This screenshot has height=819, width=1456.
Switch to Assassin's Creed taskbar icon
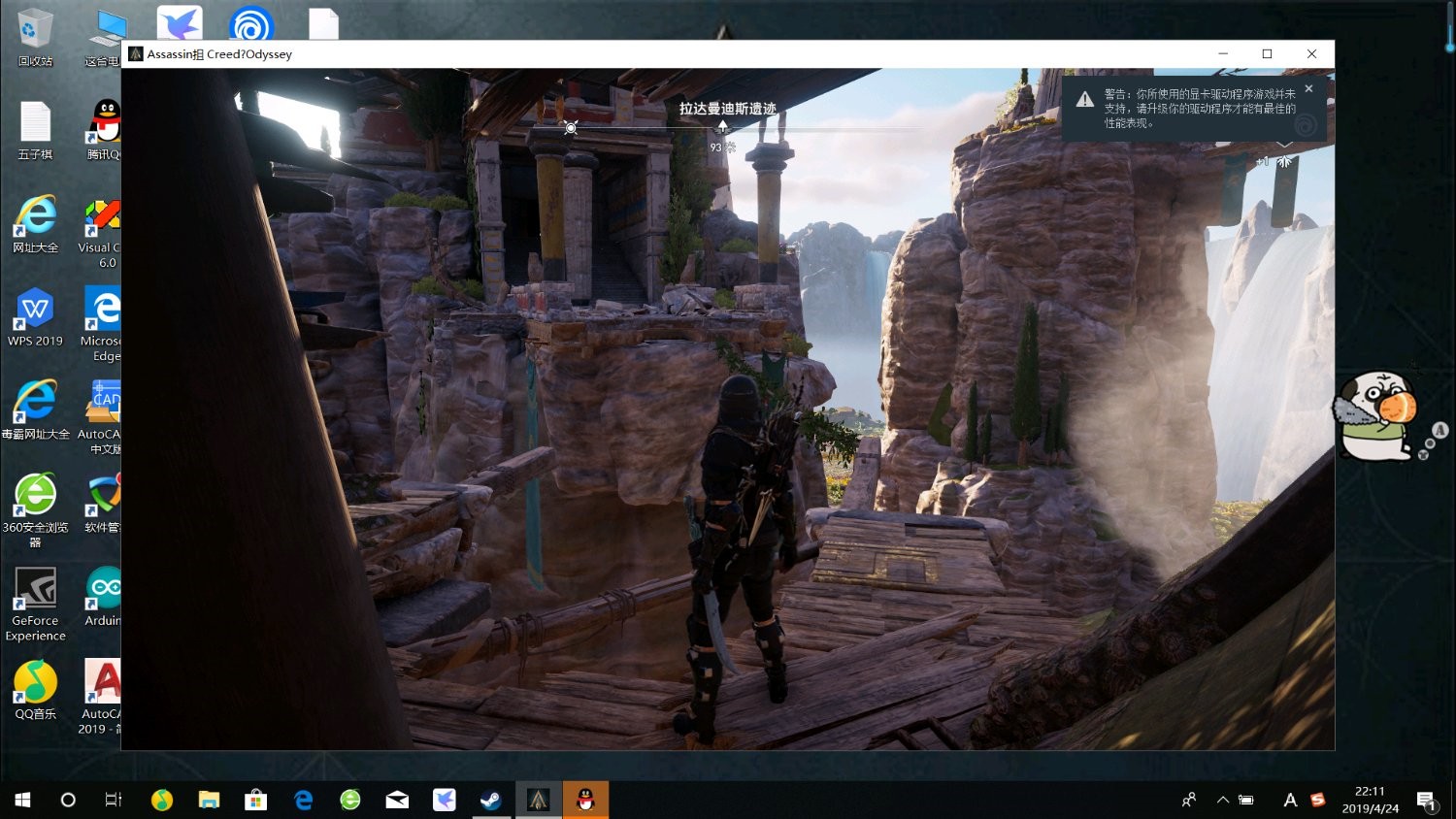click(x=538, y=800)
